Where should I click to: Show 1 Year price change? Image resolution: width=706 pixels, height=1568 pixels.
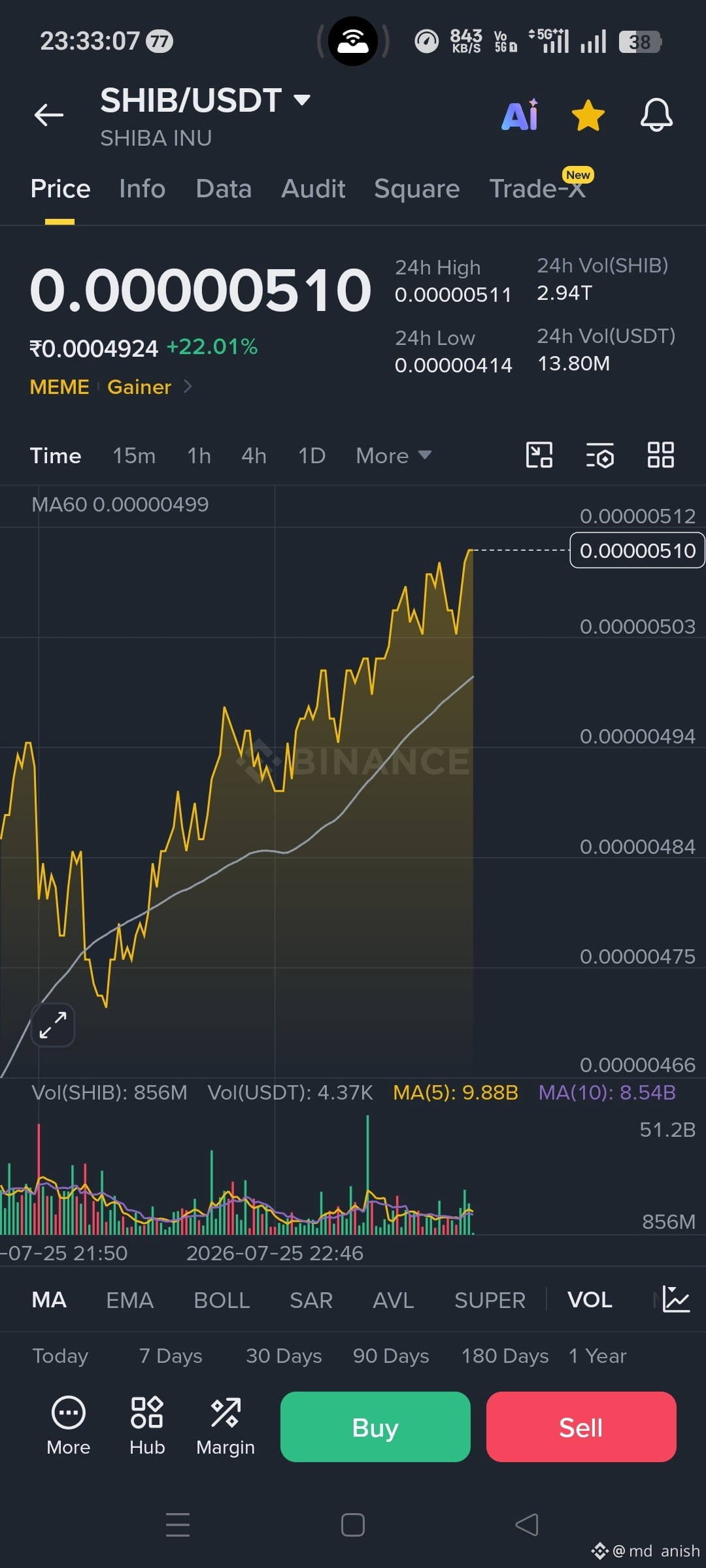[597, 1356]
